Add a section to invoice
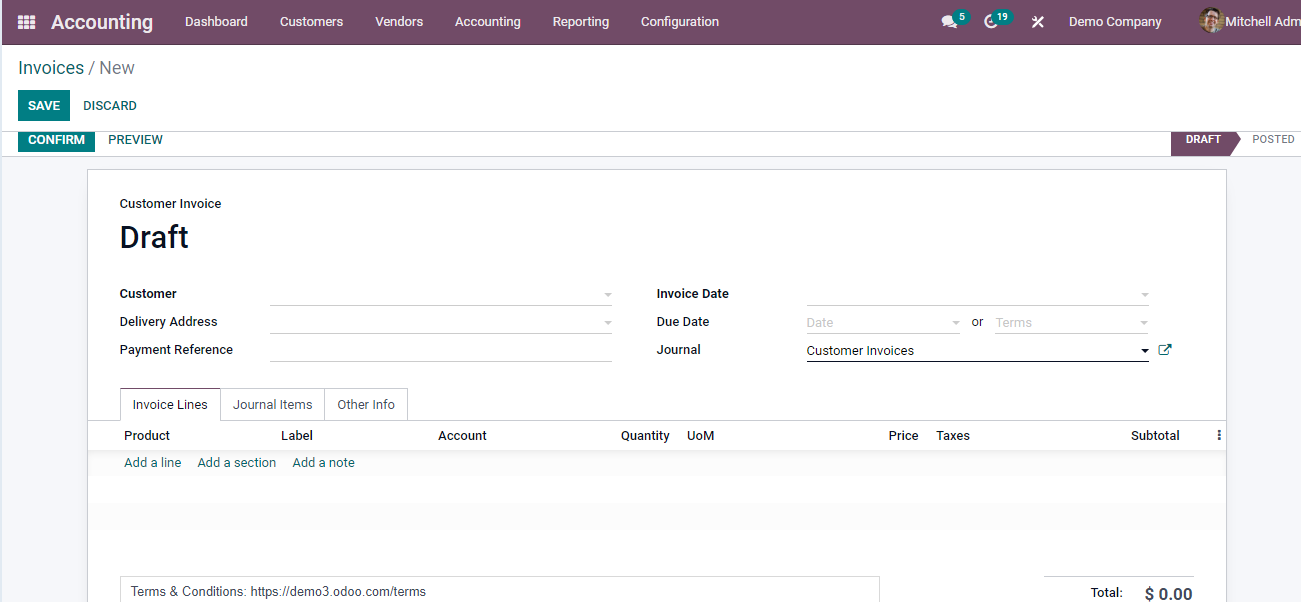The width and height of the screenshot is (1301, 602). pyautogui.click(x=237, y=463)
